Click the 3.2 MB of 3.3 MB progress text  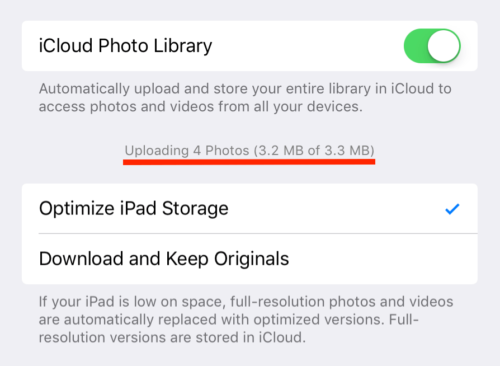tap(314, 151)
